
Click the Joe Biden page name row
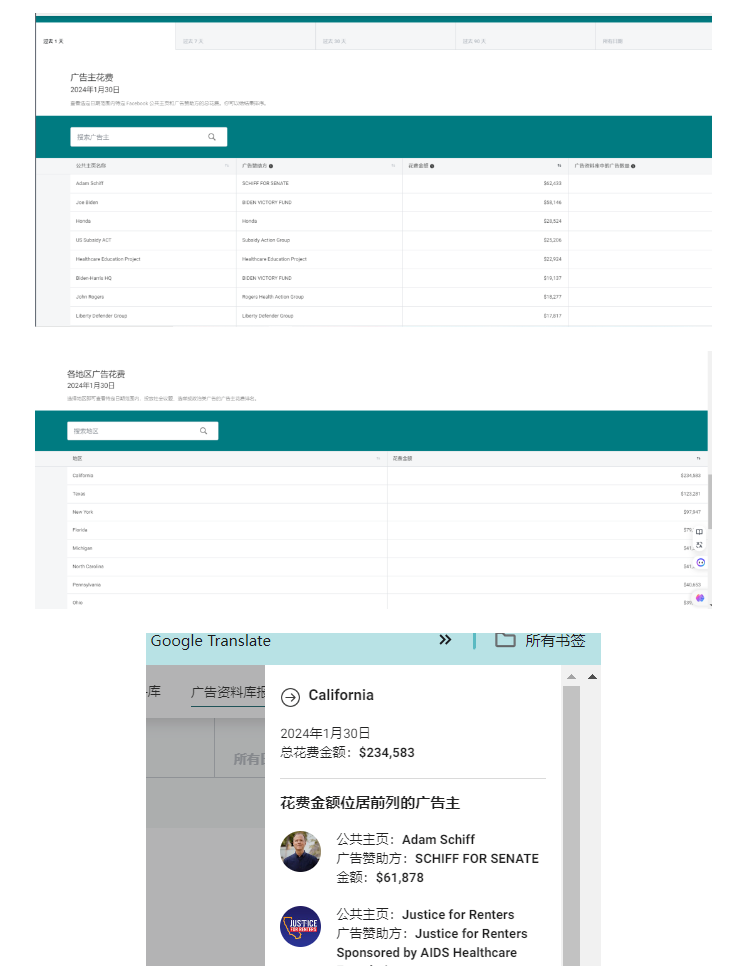point(87,202)
